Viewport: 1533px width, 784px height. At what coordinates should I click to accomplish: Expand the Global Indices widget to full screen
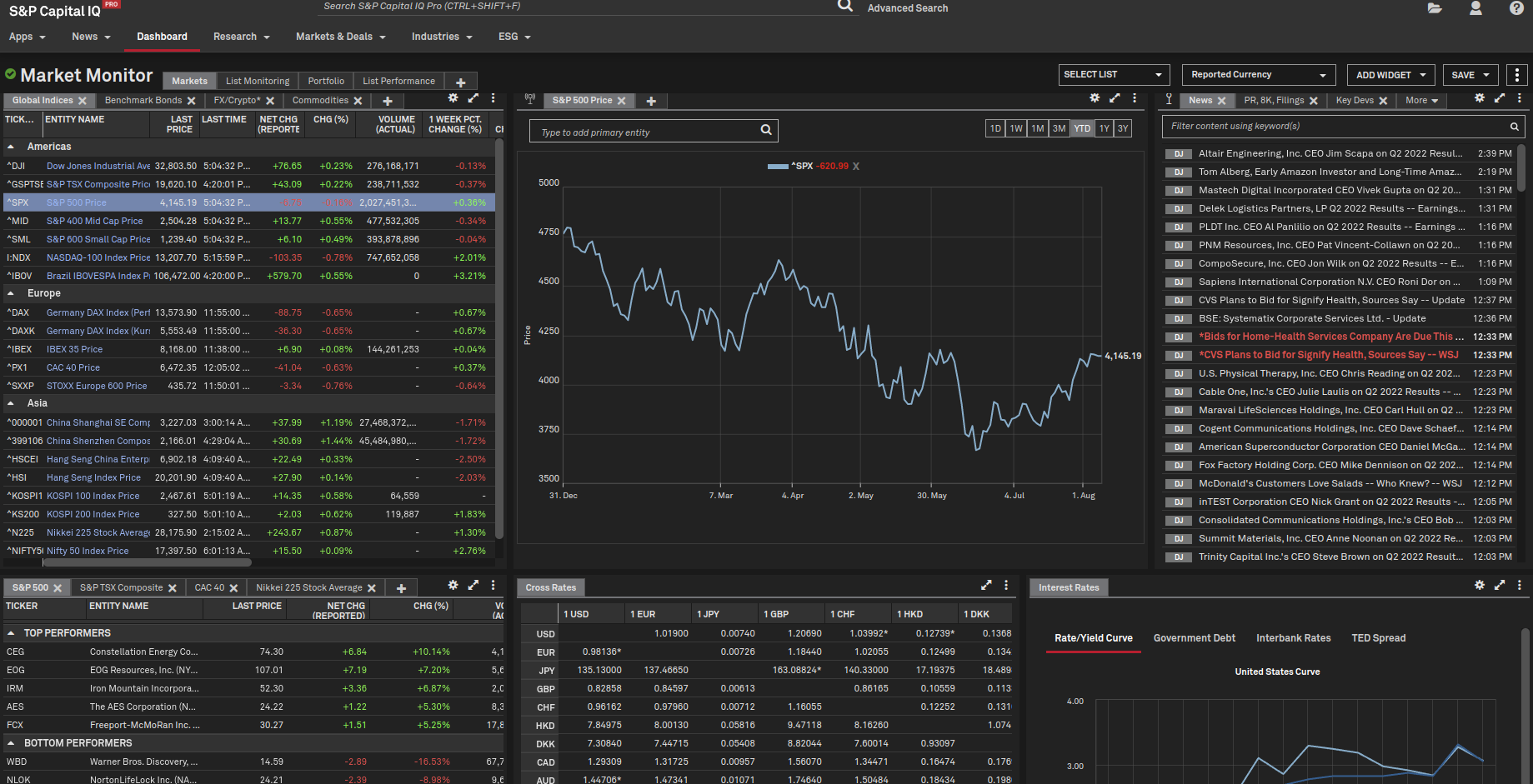(473, 98)
